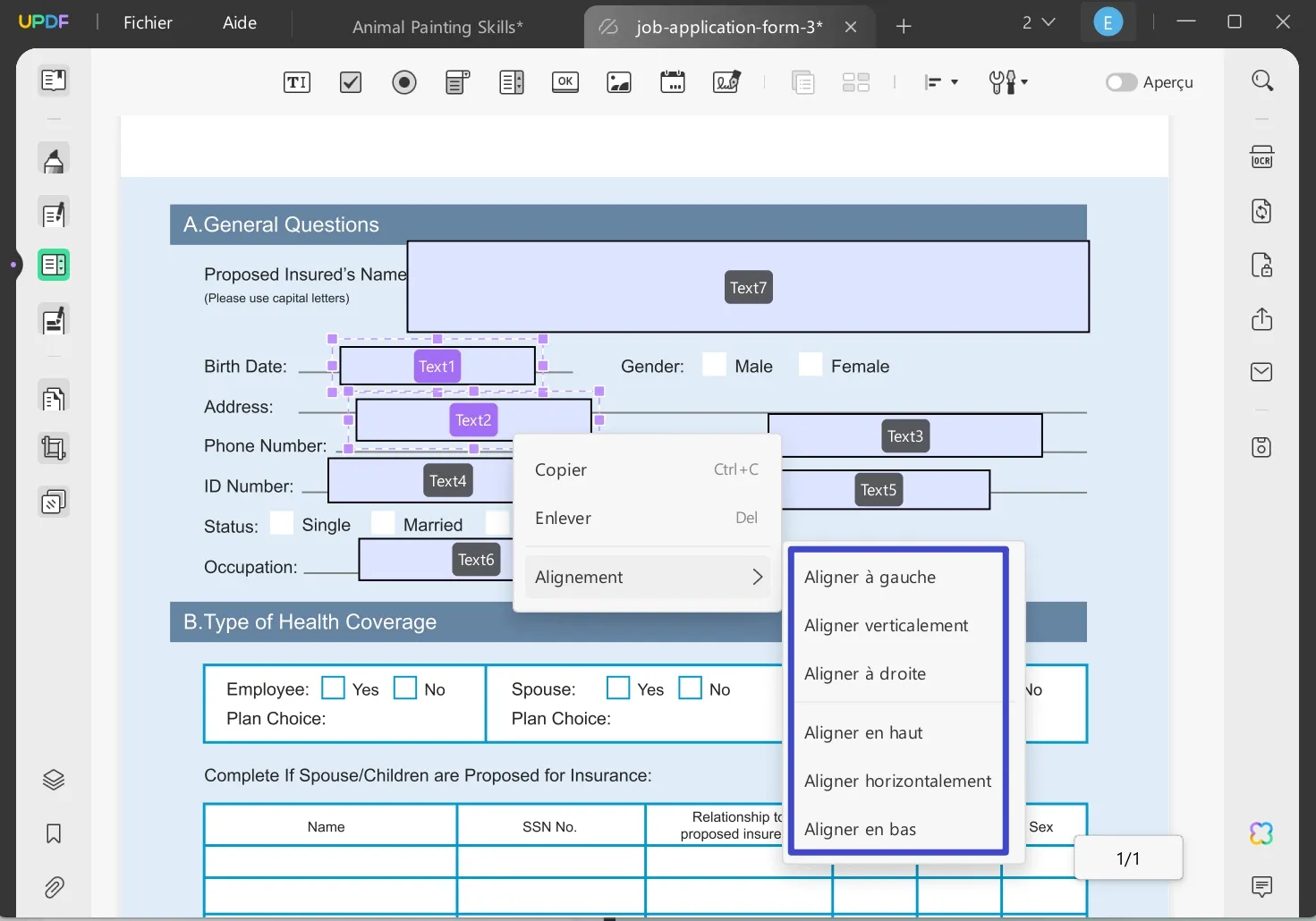Select the job-application-form-3 tab

tap(729, 27)
